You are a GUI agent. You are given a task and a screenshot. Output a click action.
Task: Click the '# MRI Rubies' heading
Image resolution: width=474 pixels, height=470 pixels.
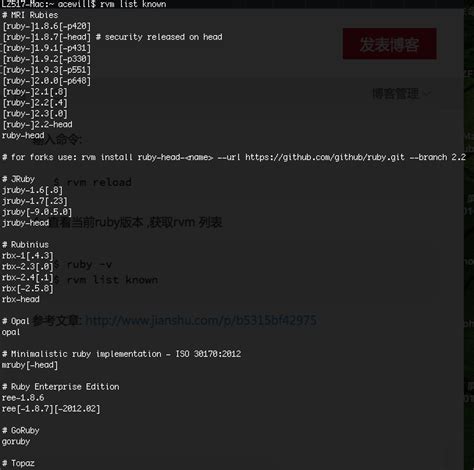30,15
